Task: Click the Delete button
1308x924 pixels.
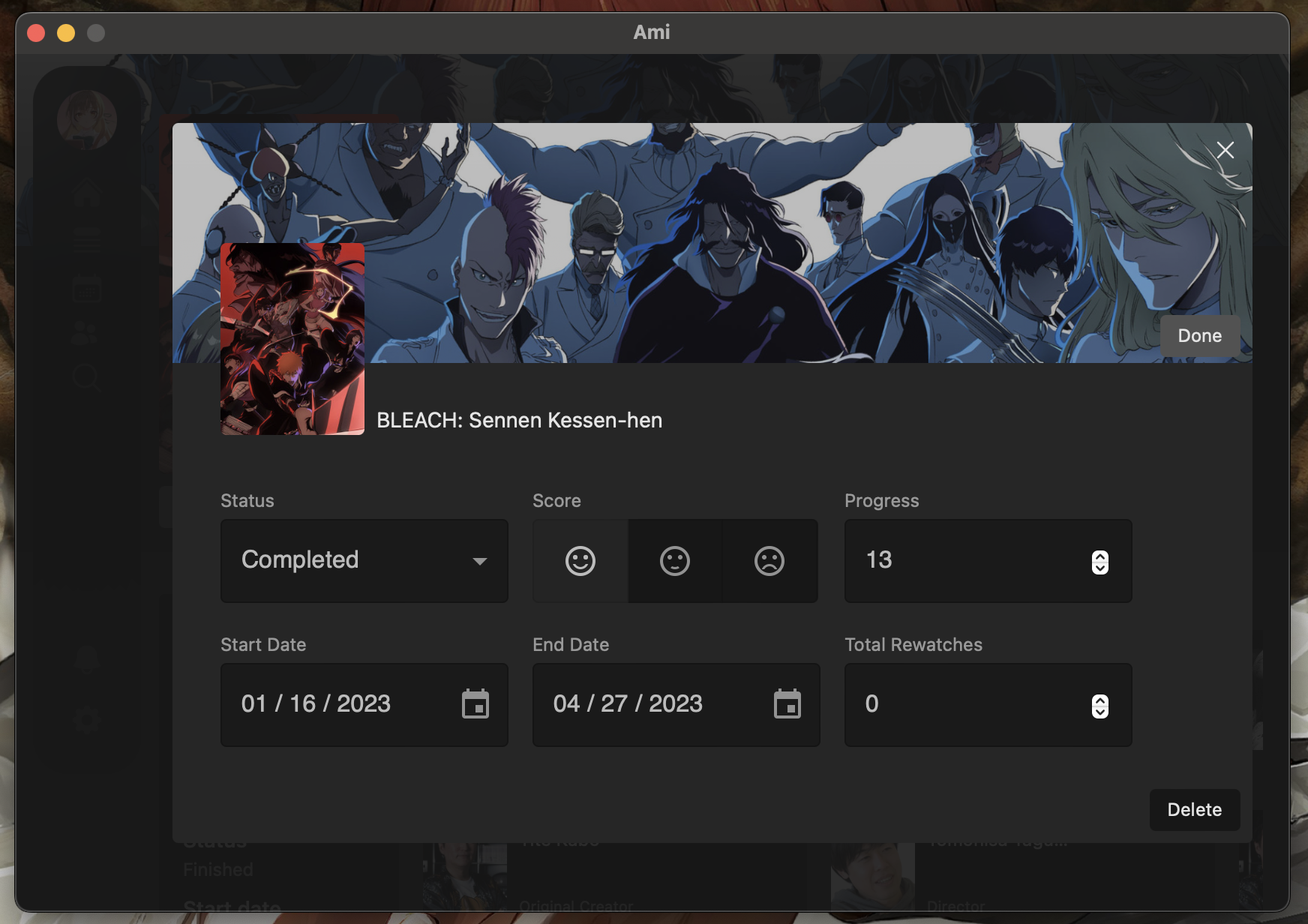Action: tap(1195, 810)
